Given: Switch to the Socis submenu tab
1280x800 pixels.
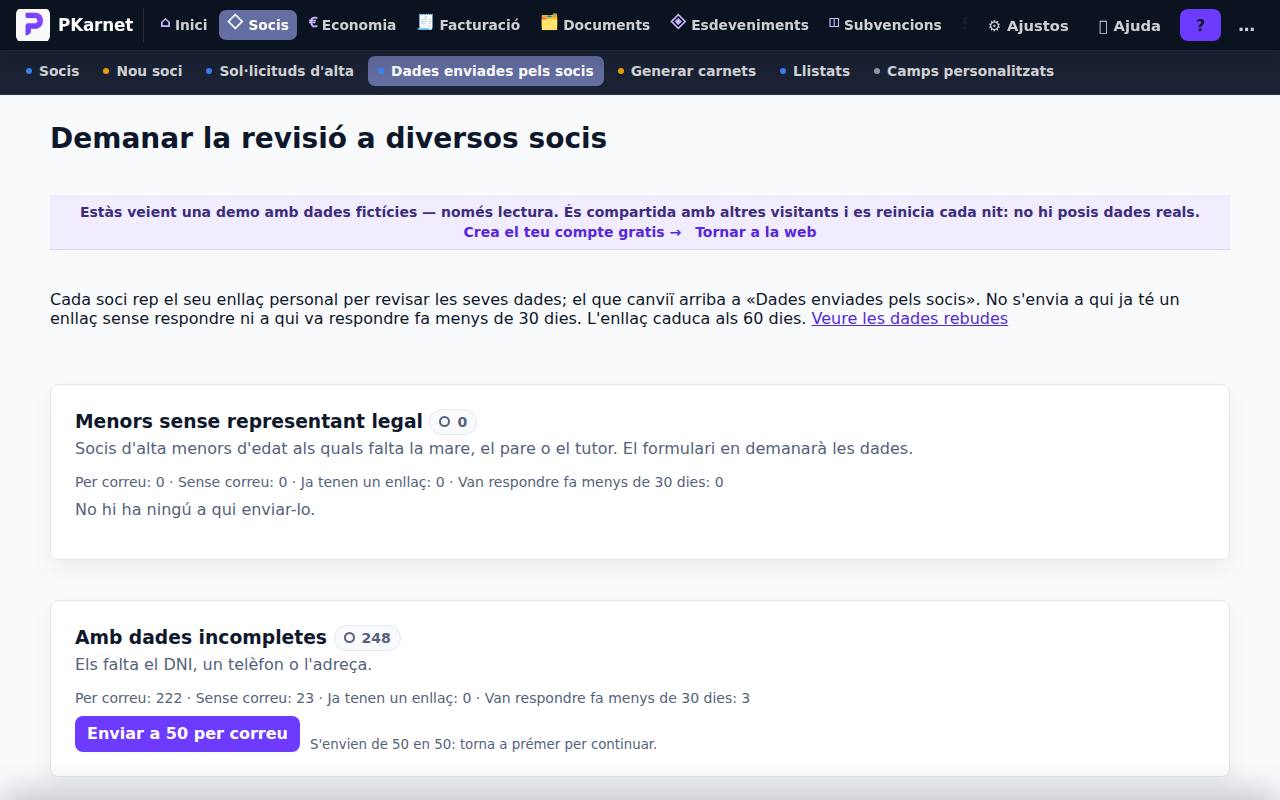Looking at the screenshot, I should [52, 71].
